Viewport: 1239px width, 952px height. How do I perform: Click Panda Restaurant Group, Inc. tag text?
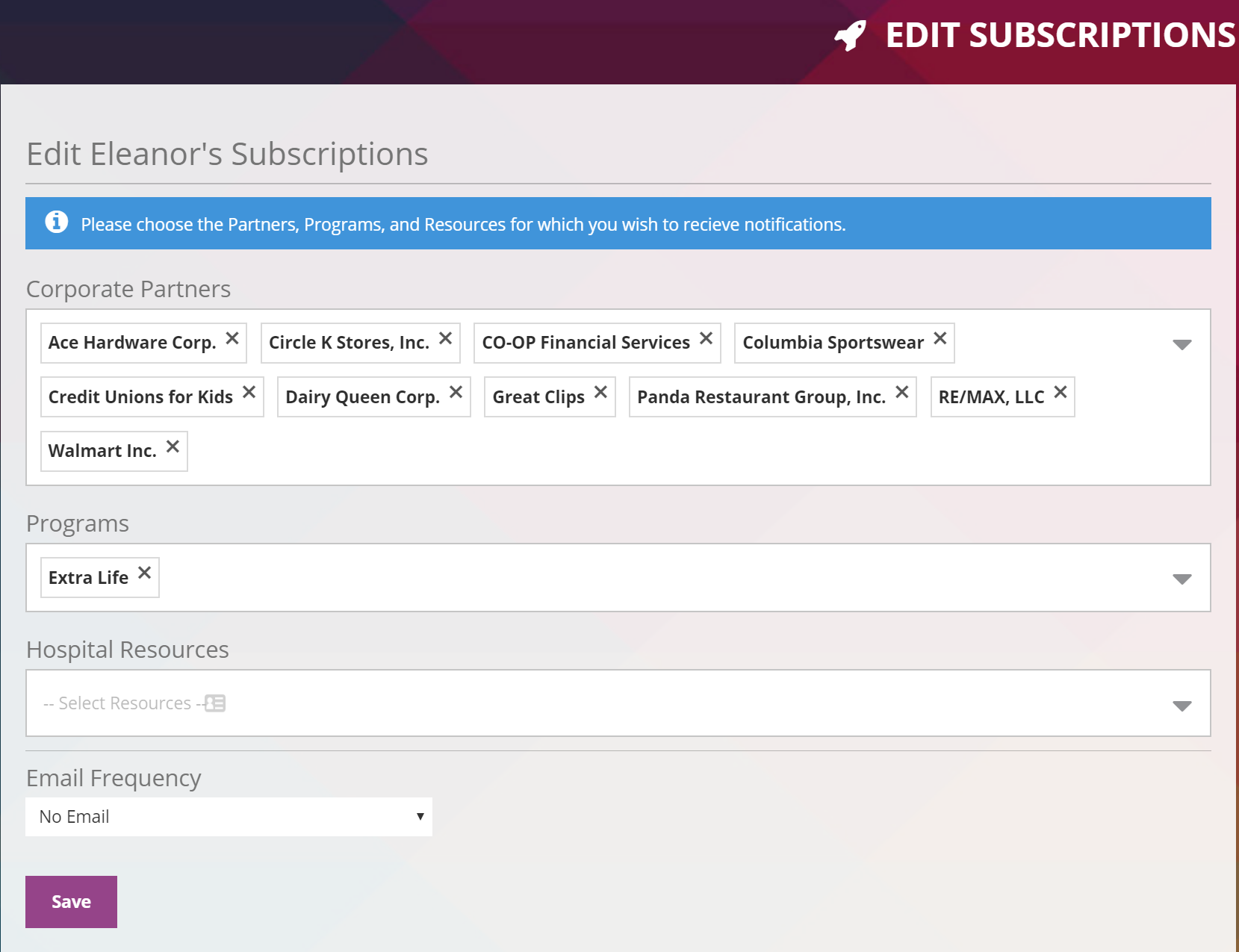tap(761, 397)
